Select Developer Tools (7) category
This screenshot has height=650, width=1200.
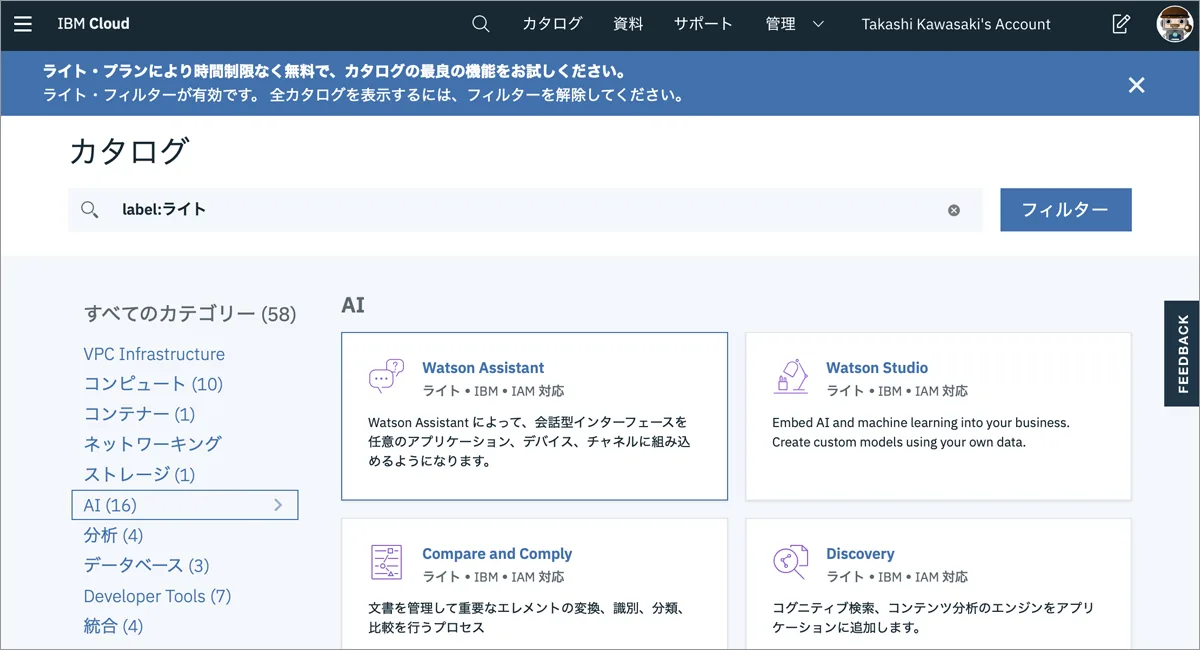157,596
